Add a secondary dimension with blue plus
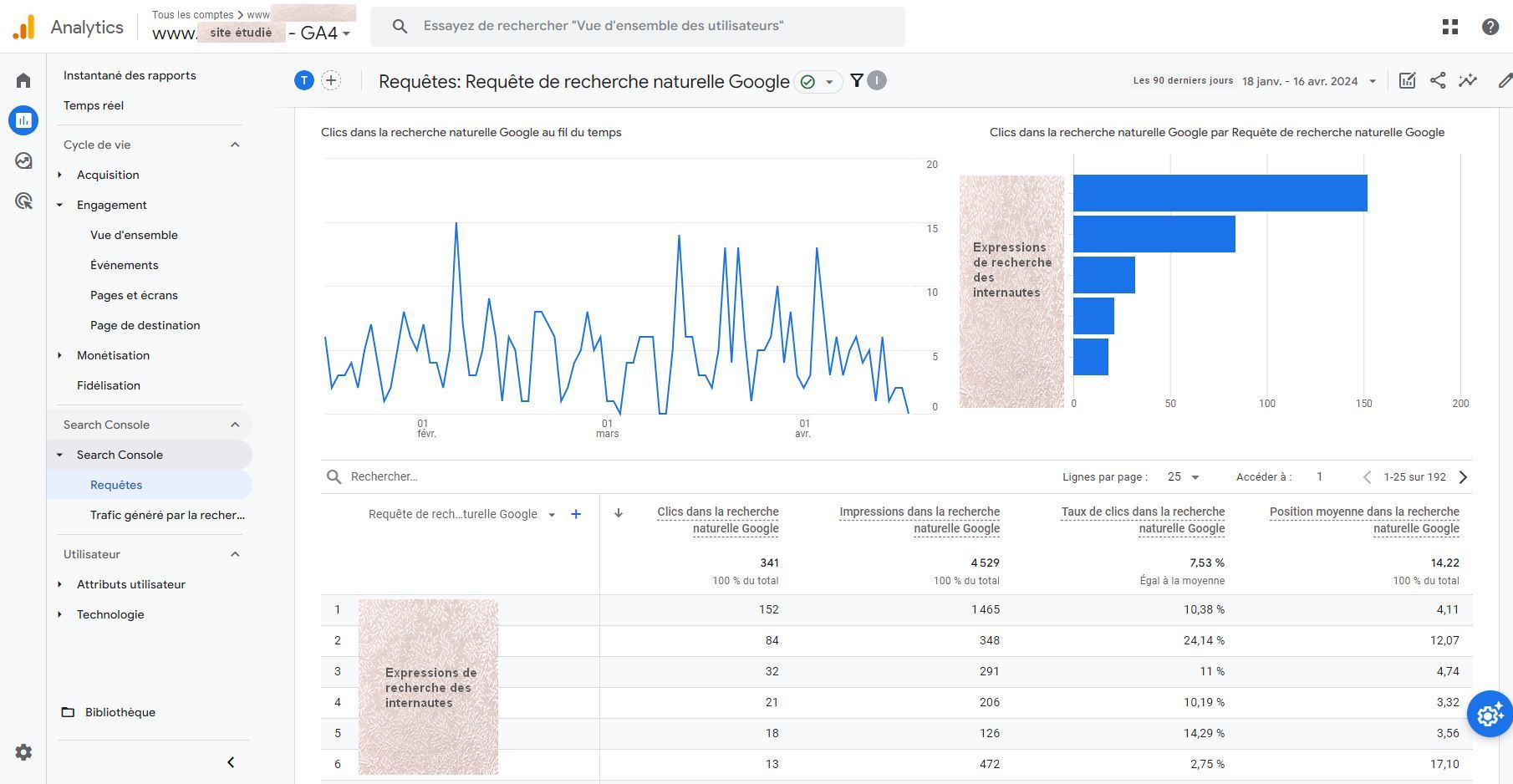This screenshot has height=784, width=1513. tap(576, 514)
